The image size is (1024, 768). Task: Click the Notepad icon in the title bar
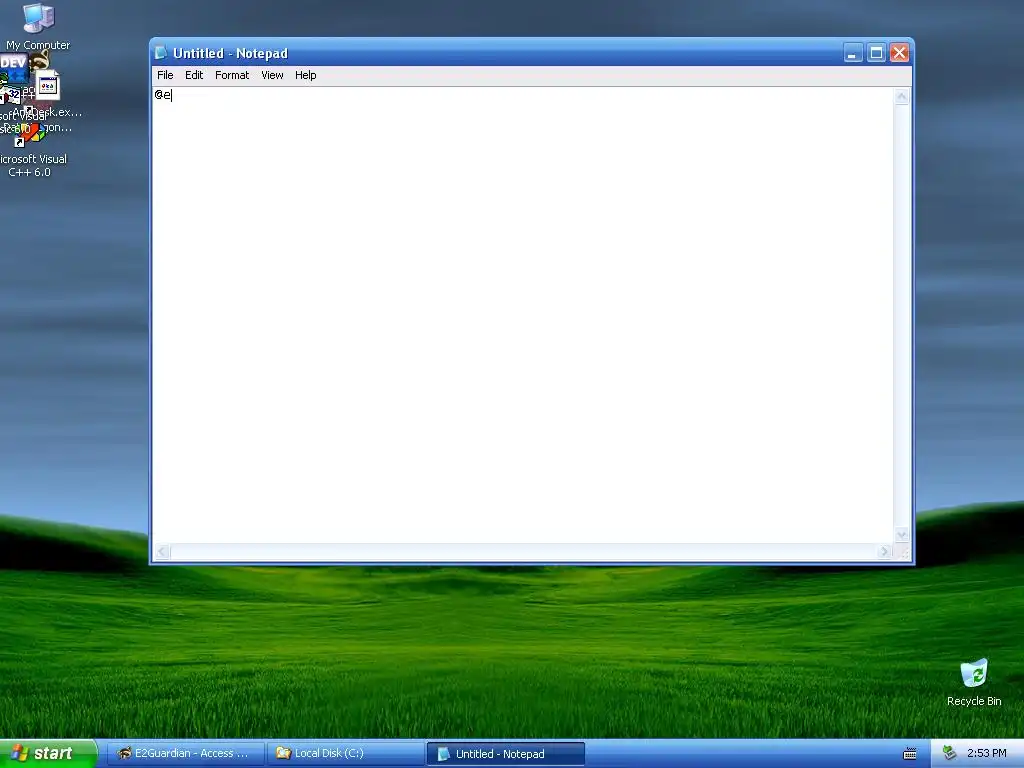pyautogui.click(x=161, y=53)
